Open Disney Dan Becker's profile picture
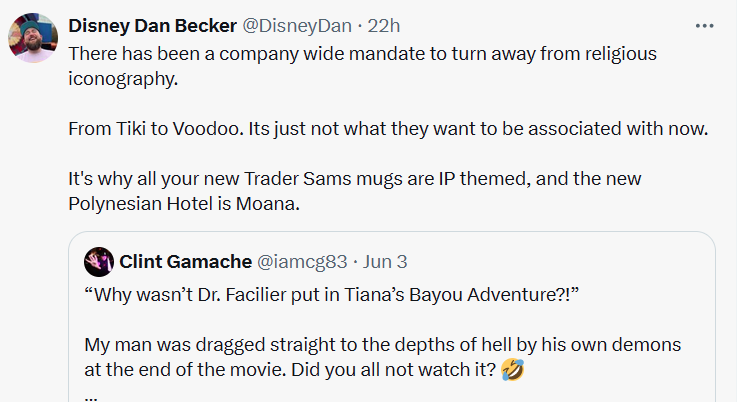The width and height of the screenshot is (750, 402). tap(33, 38)
